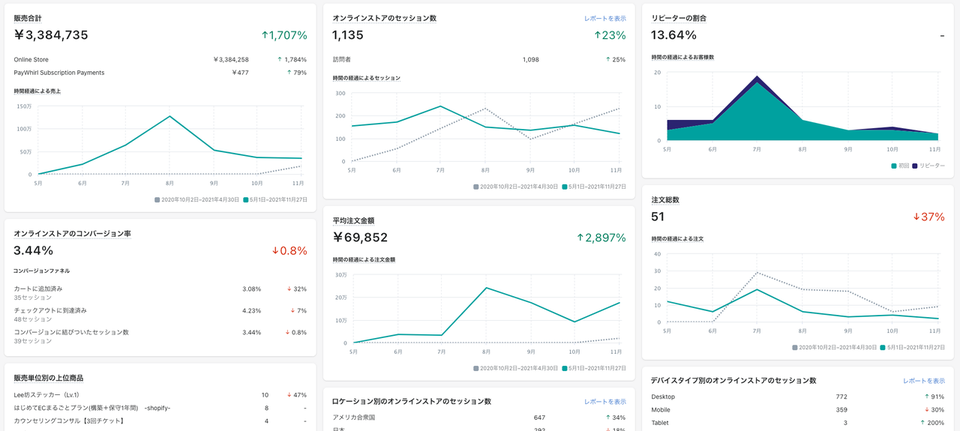
Task: Click the down arrow beside カートに追加済み 32%
Action: pyautogui.click(x=289, y=289)
